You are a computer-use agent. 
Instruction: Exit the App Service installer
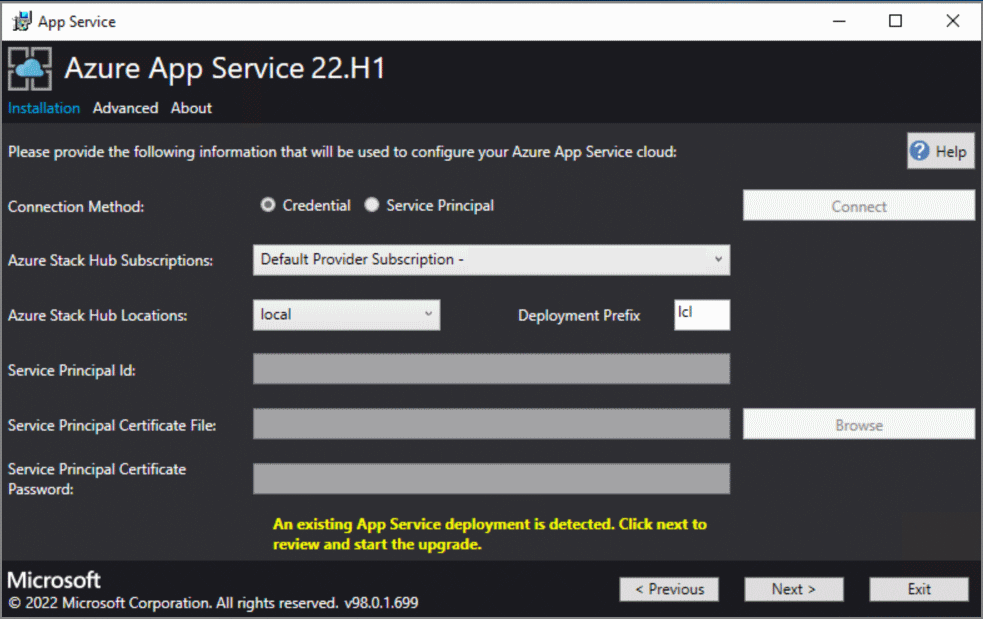[918, 589]
